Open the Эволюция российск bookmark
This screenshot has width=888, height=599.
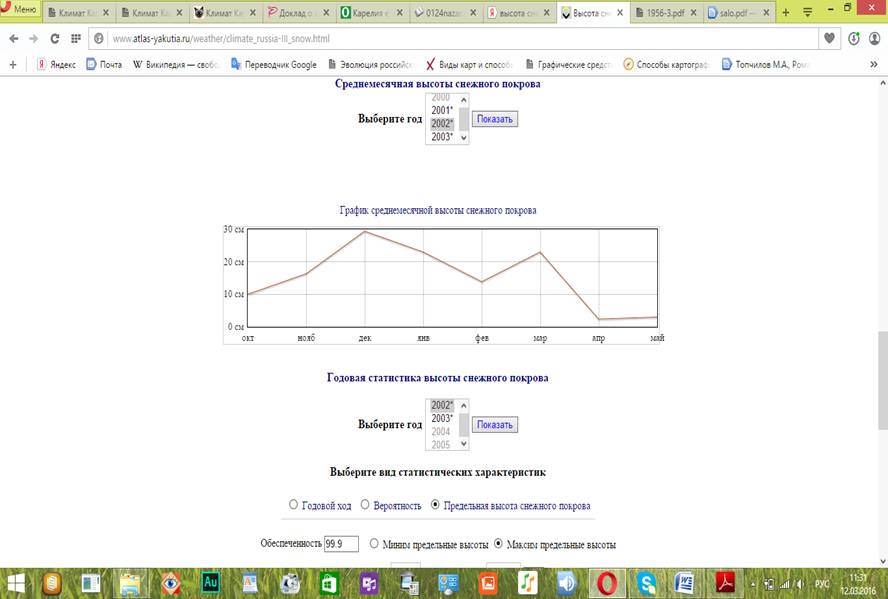point(371,65)
